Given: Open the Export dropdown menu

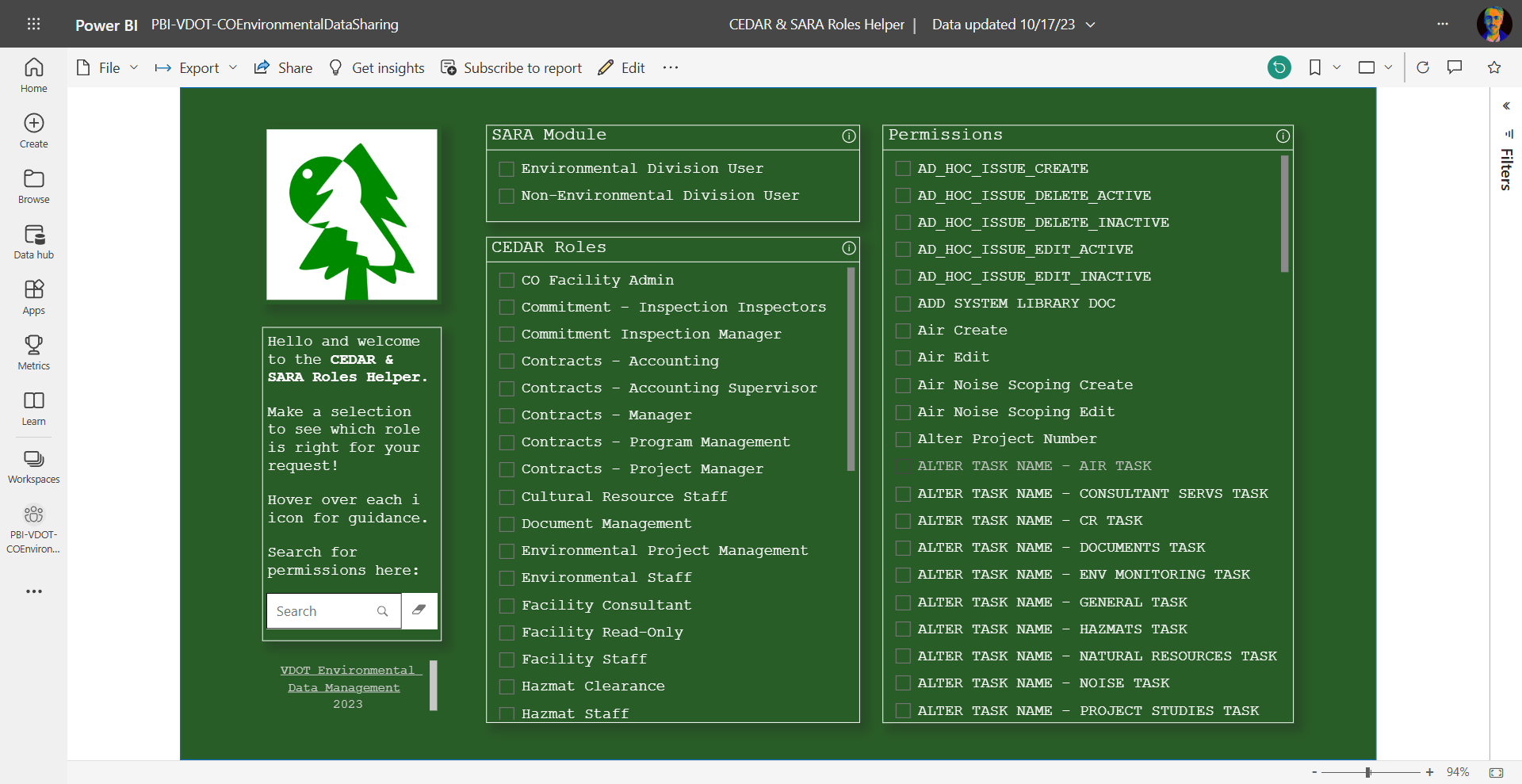Looking at the screenshot, I should 196,68.
